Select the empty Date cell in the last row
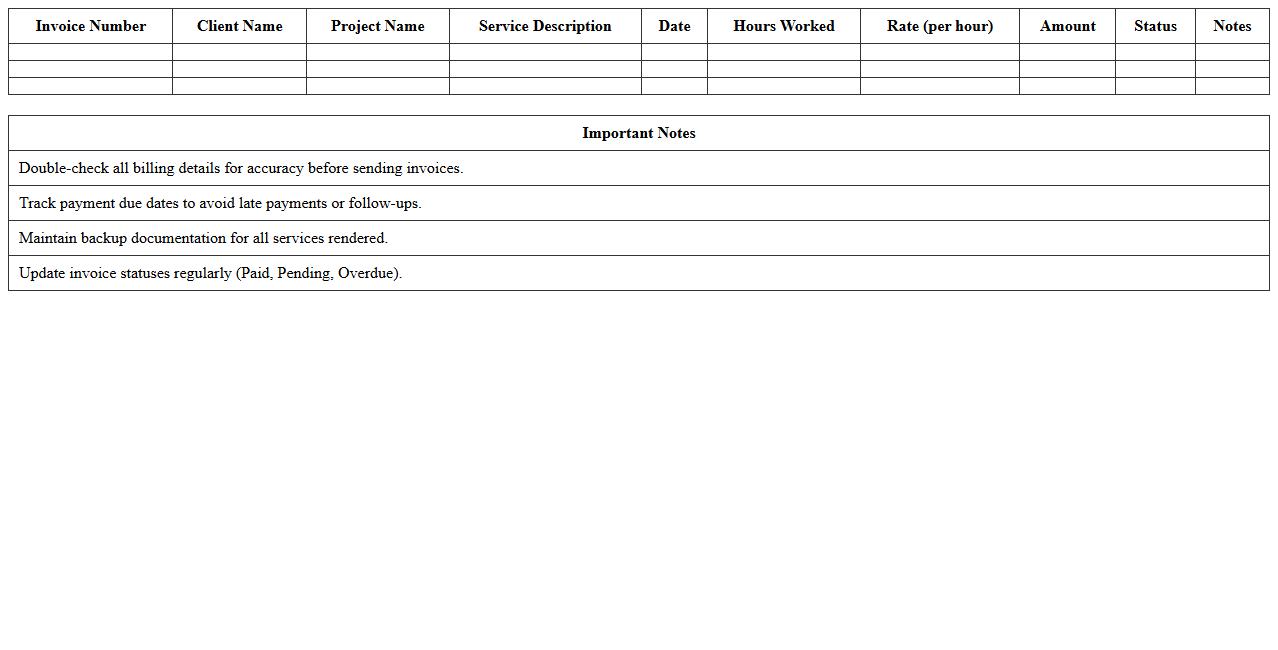The image size is (1278, 650). coord(674,87)
